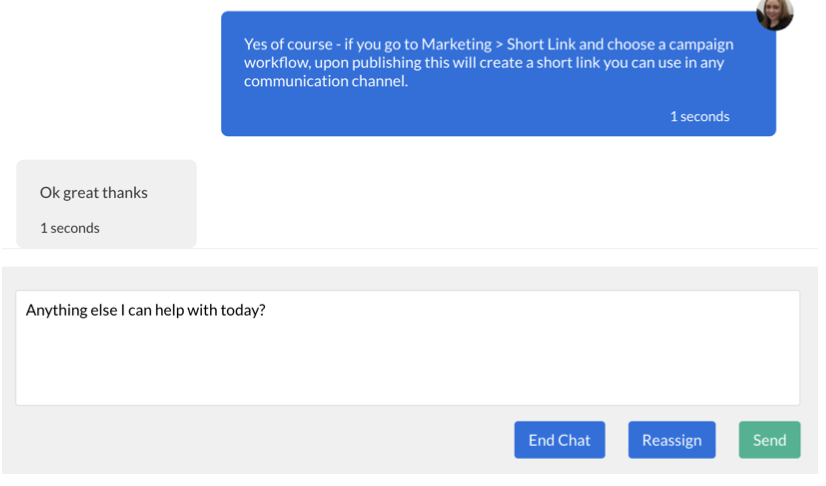
Task: Click the "Ok great thanks" customer message
Action: click(x=93, y=193)
